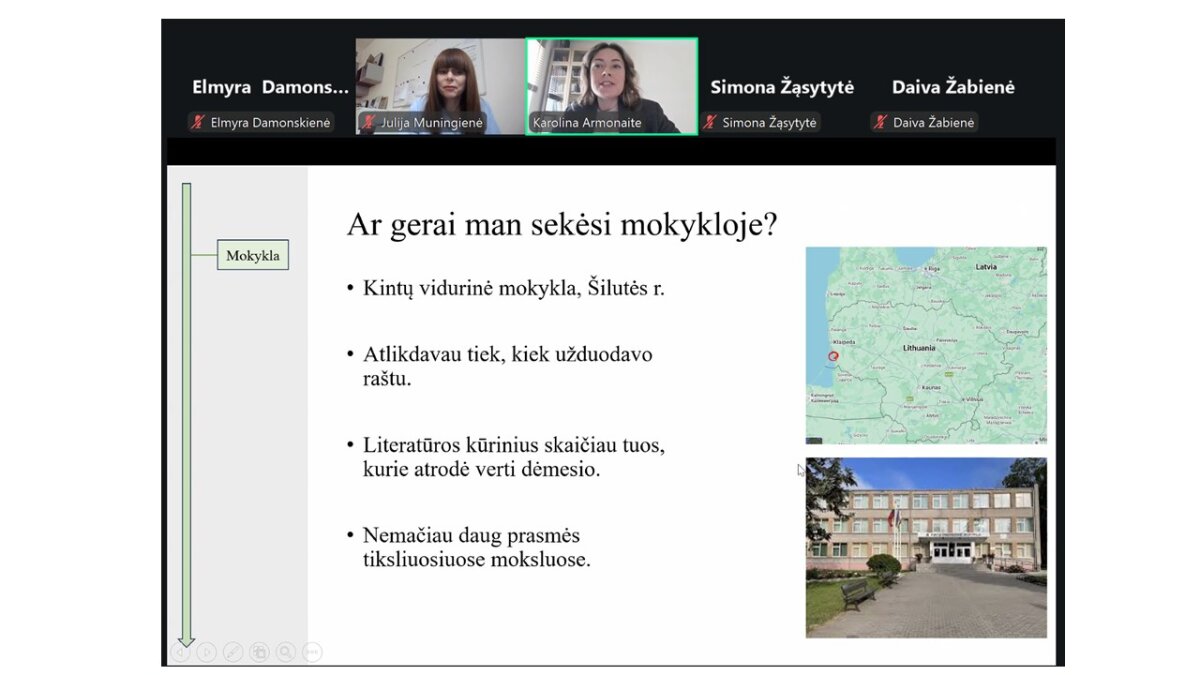Click the zoom magnifier slideshow icon

coord(286,652)
